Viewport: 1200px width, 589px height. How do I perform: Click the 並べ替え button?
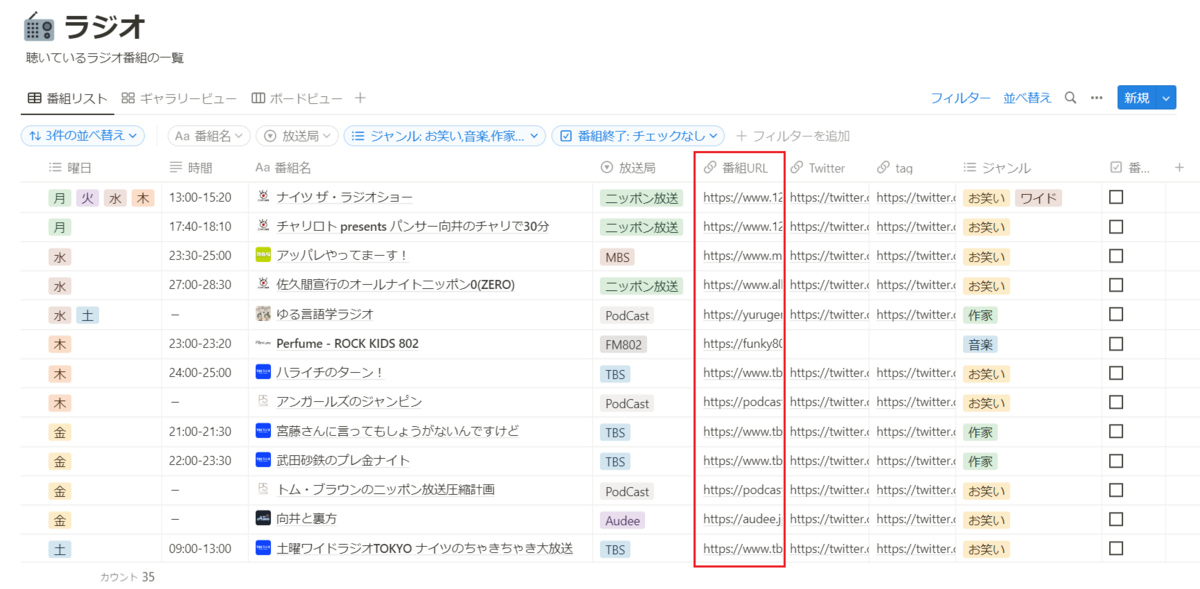(x=1027, y=98)
